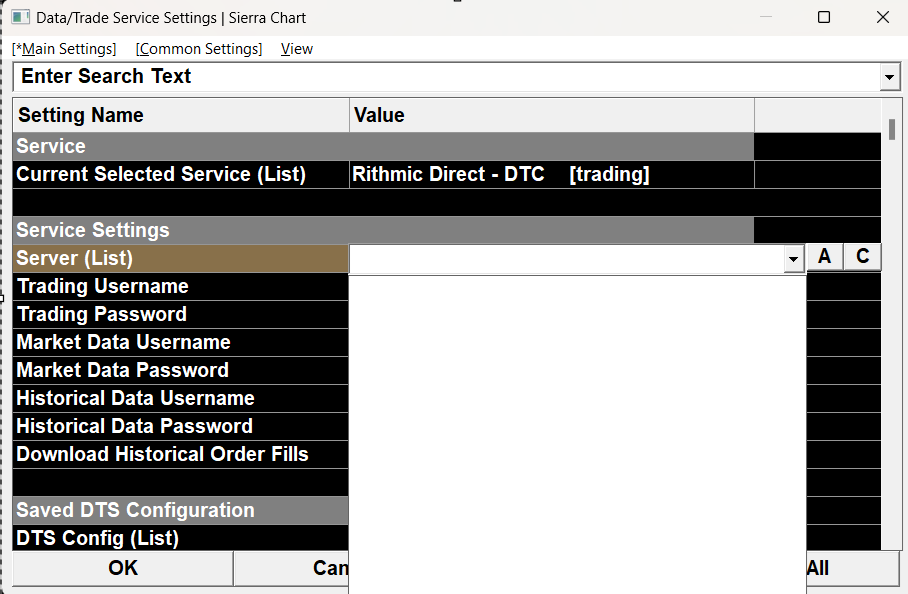
Task: Open the Main Settings menu
Action: tap(64, 49)
